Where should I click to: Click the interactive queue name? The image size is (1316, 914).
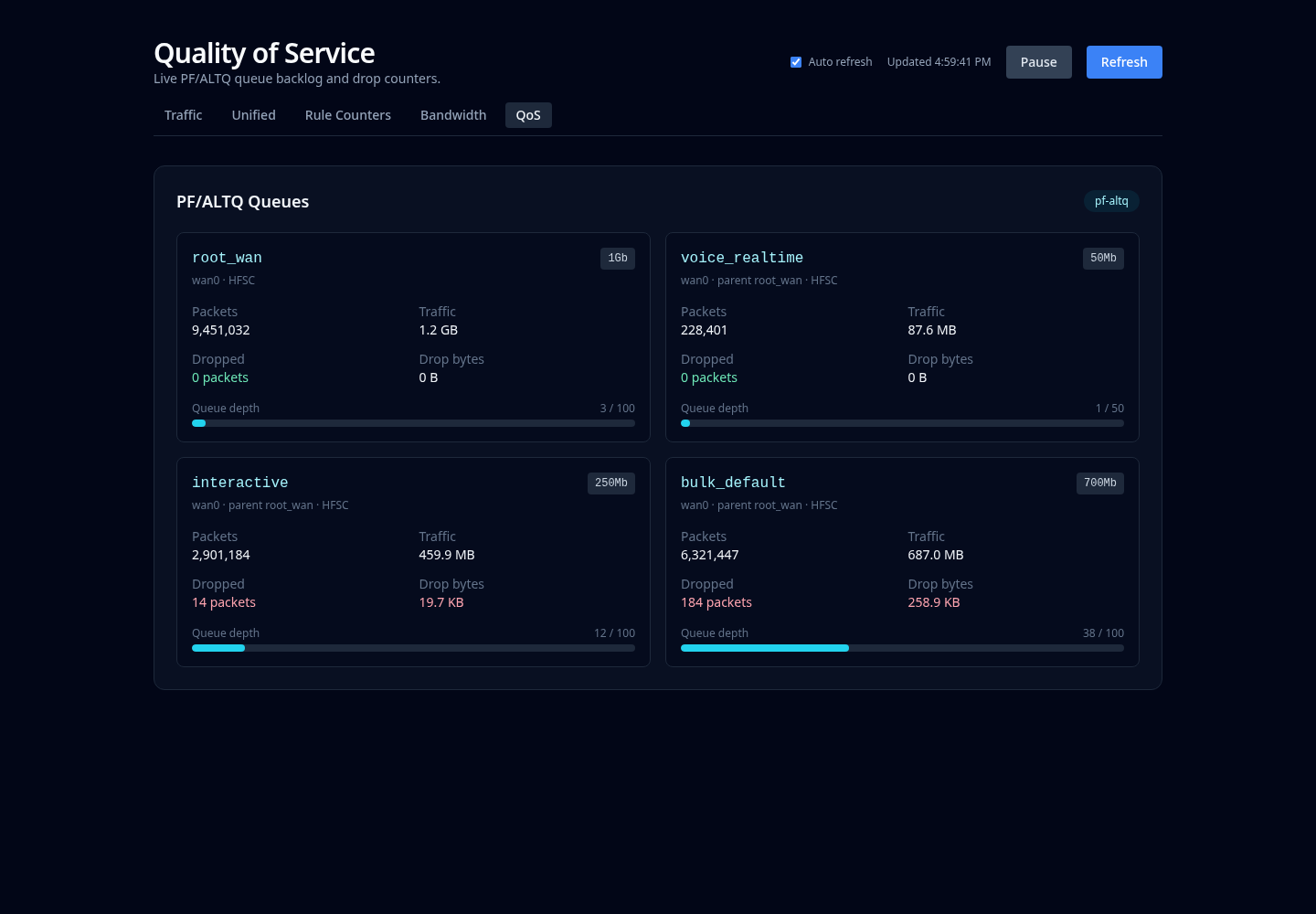point(240,483)
